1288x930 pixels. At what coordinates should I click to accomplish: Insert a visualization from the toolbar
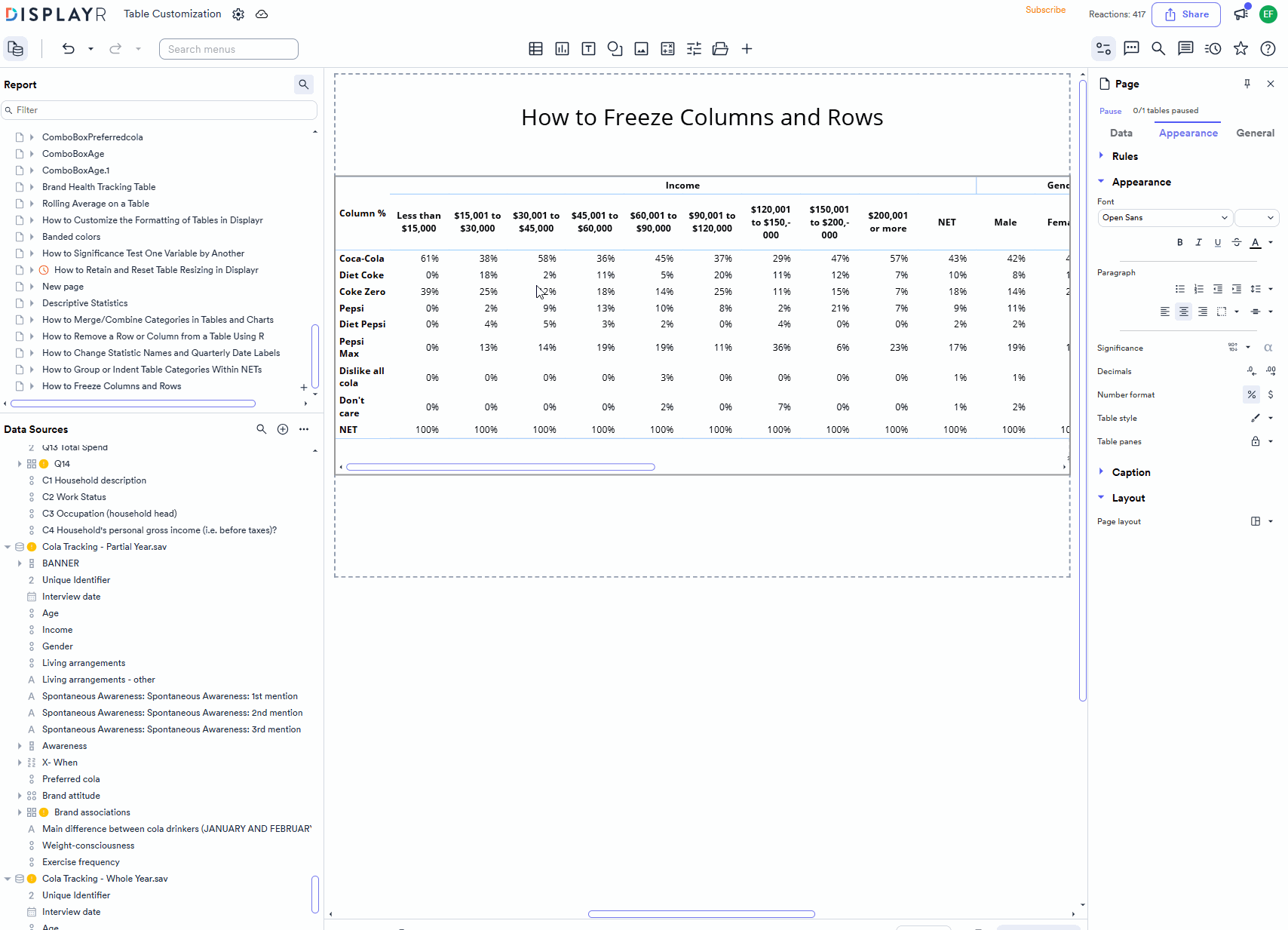[x=562, y=48]
